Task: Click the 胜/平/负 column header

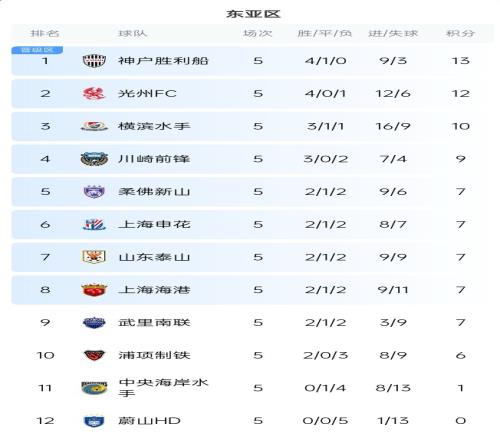Action: (x=325, y=33)
